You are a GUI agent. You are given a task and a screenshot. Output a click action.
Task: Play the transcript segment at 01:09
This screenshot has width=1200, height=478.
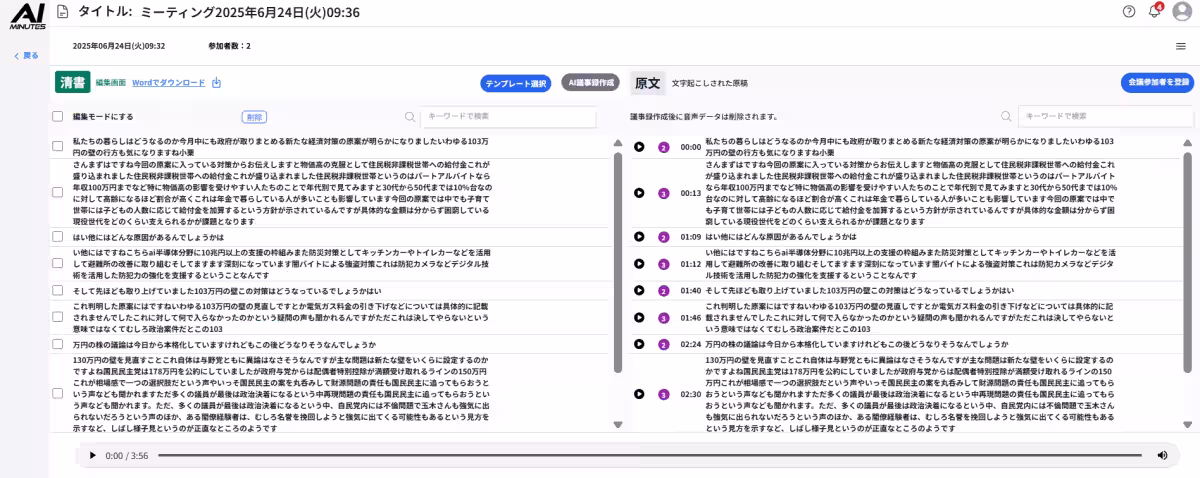[x=639, y=237]
